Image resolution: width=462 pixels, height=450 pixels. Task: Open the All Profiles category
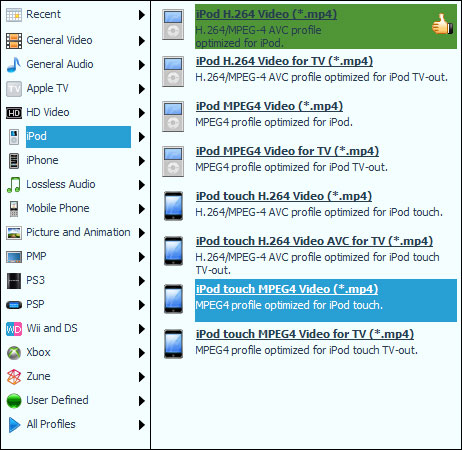pos(51,424)
